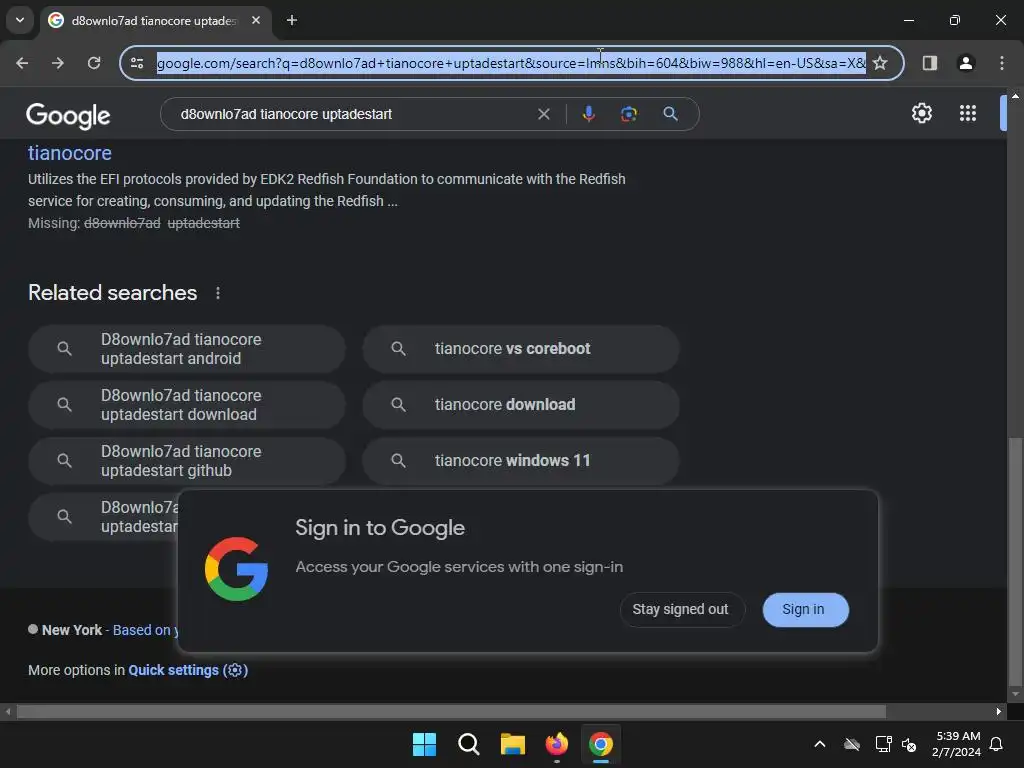
Task: Open the notifications bell
Action: click(x=997, y=744)
